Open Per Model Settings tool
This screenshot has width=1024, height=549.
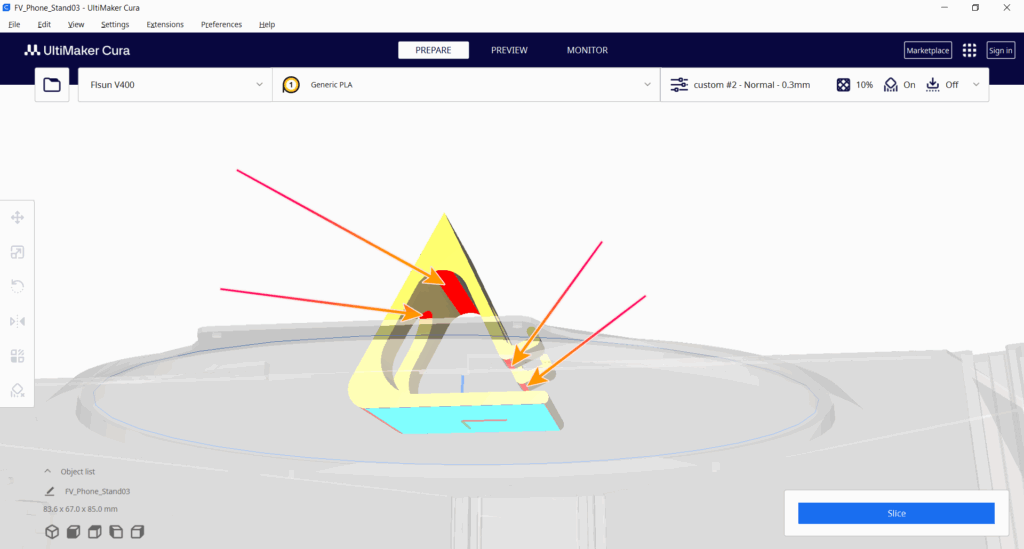tap(18, 356)
